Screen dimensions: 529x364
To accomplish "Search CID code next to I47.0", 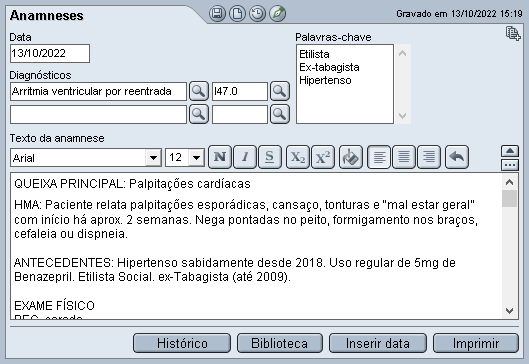I will [279, 91].
